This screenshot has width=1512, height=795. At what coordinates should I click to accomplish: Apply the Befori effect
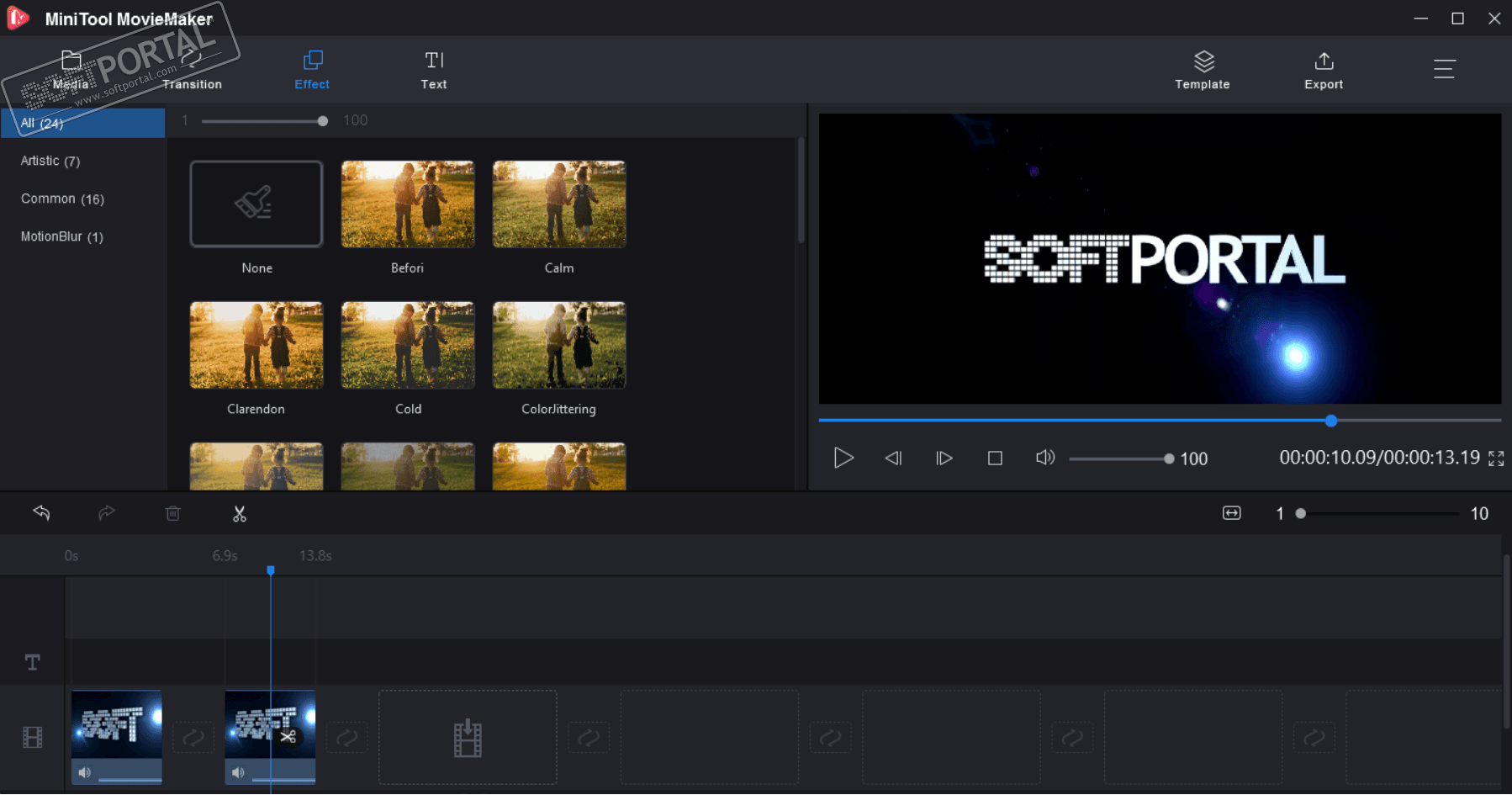point(408,204)
